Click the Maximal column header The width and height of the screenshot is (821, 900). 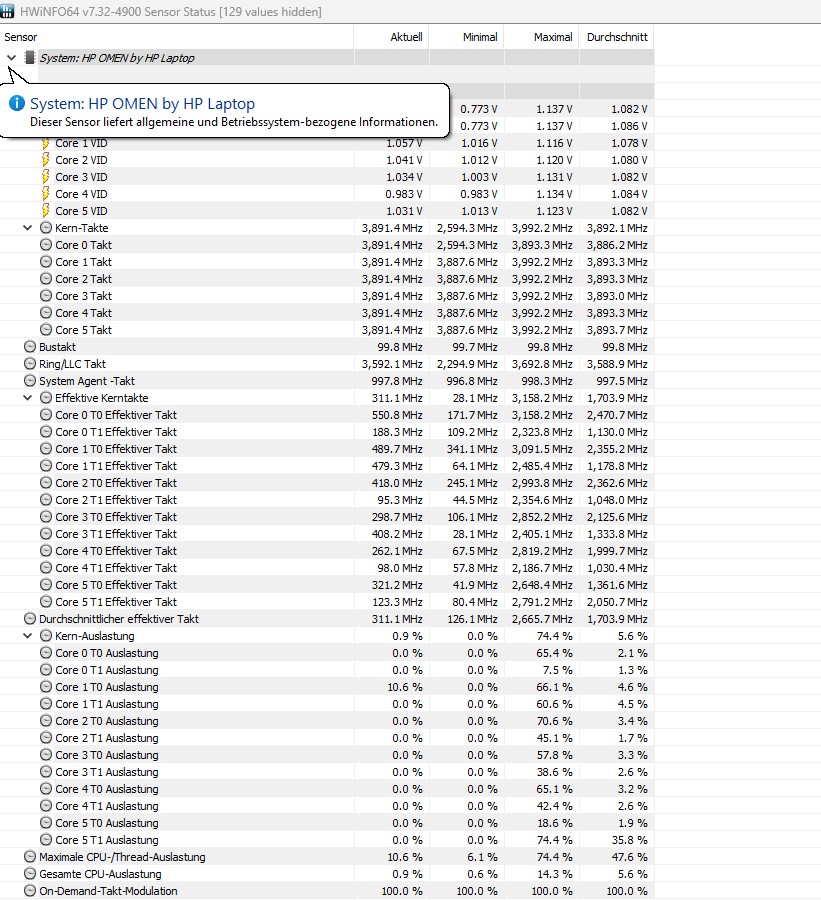541,37
